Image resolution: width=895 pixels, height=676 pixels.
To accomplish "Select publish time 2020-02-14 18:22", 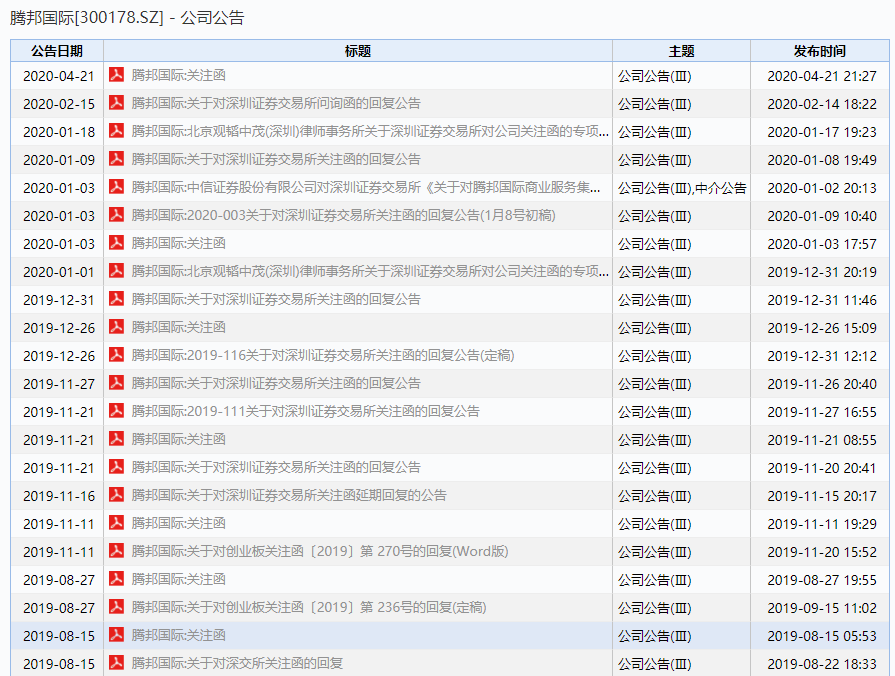I will (x=821, y=104).
